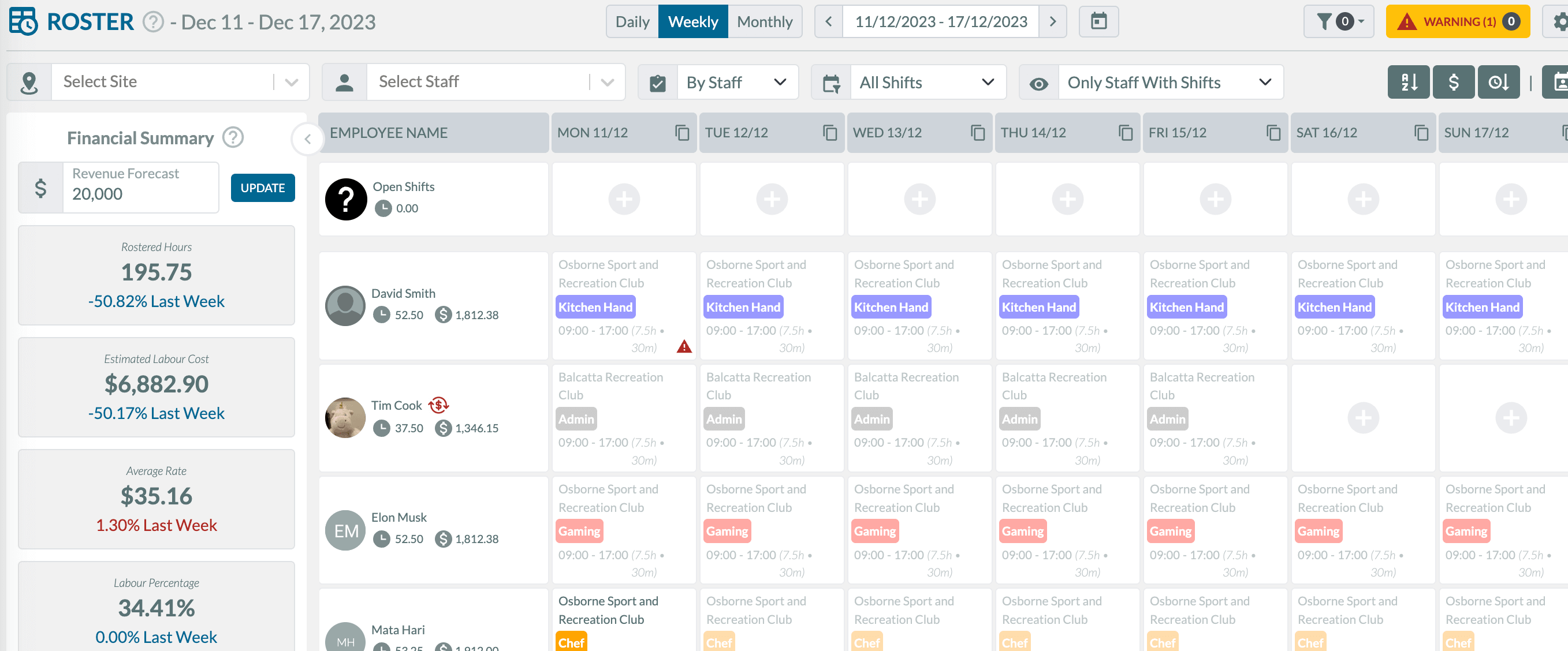Image resolution: width=1568 pixels, height=651 pixels.
Task: Open David Smith's Wednesday Kitchen Hand shift
Action: coord(920,306)
